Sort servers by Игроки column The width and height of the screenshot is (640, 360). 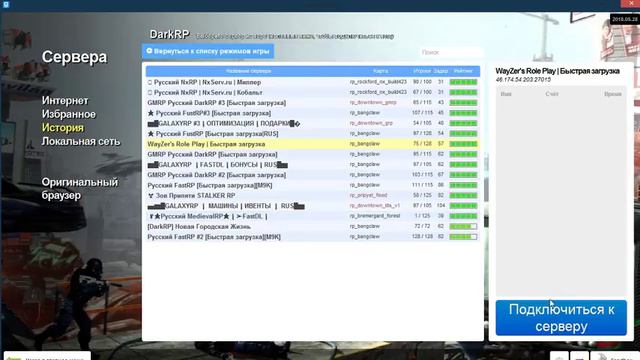[422, 71]
